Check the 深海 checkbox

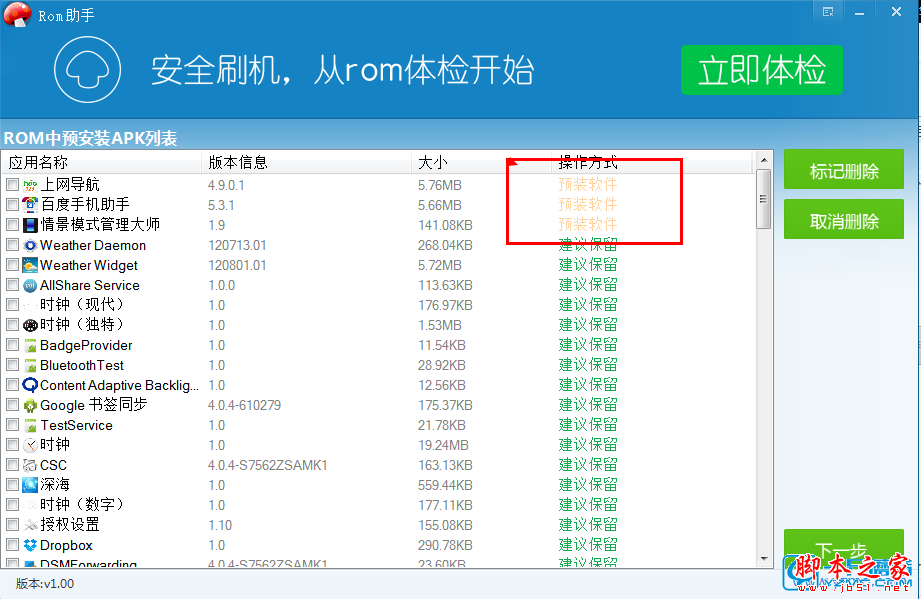(x=12, y=484)
